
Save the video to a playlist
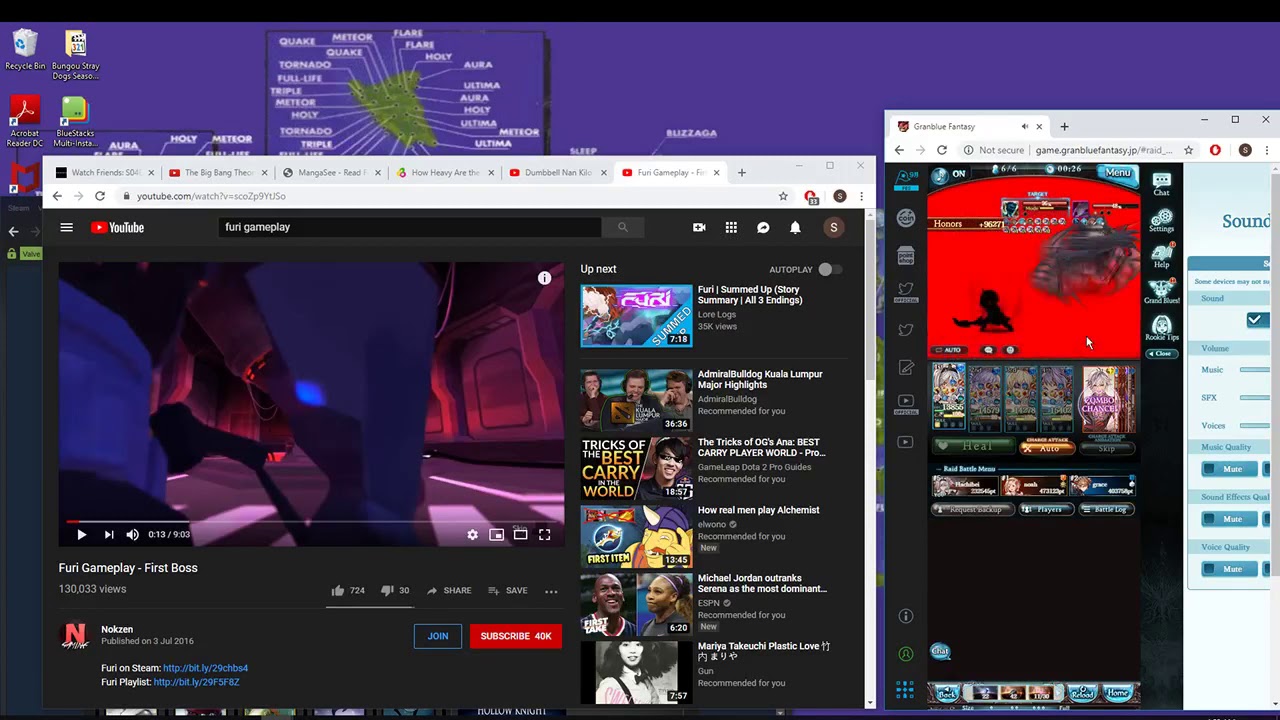pyautogui.click(x=507, y=590)
